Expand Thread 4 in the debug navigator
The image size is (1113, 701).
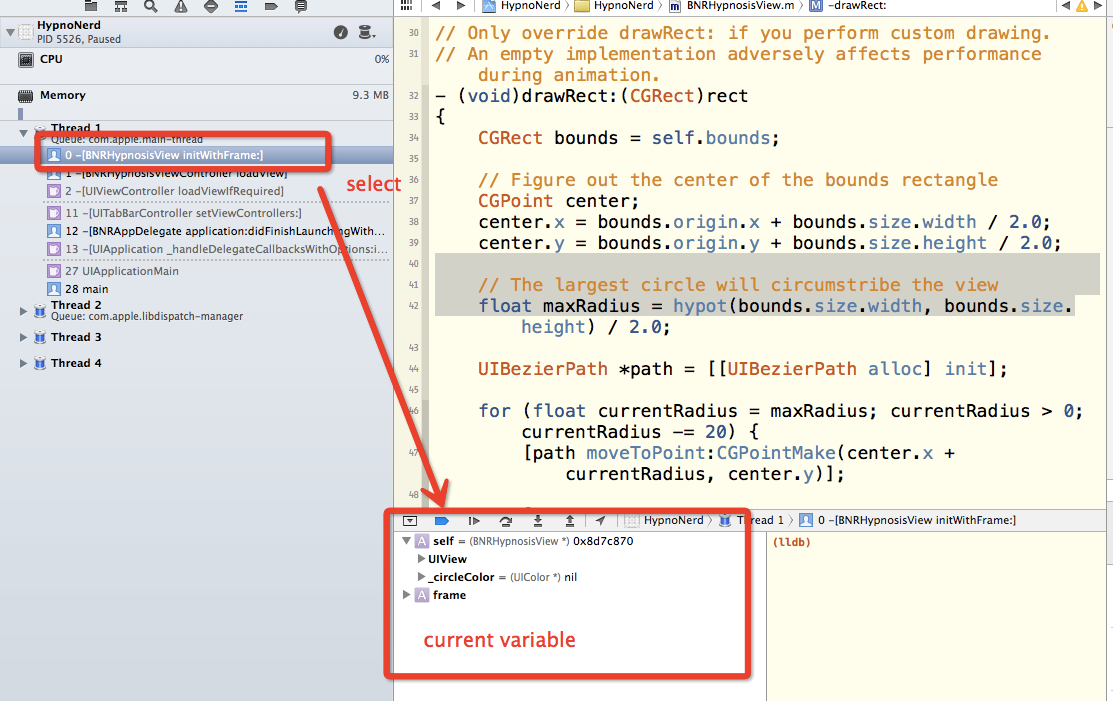pyautogui.click(x=23, y=363)
